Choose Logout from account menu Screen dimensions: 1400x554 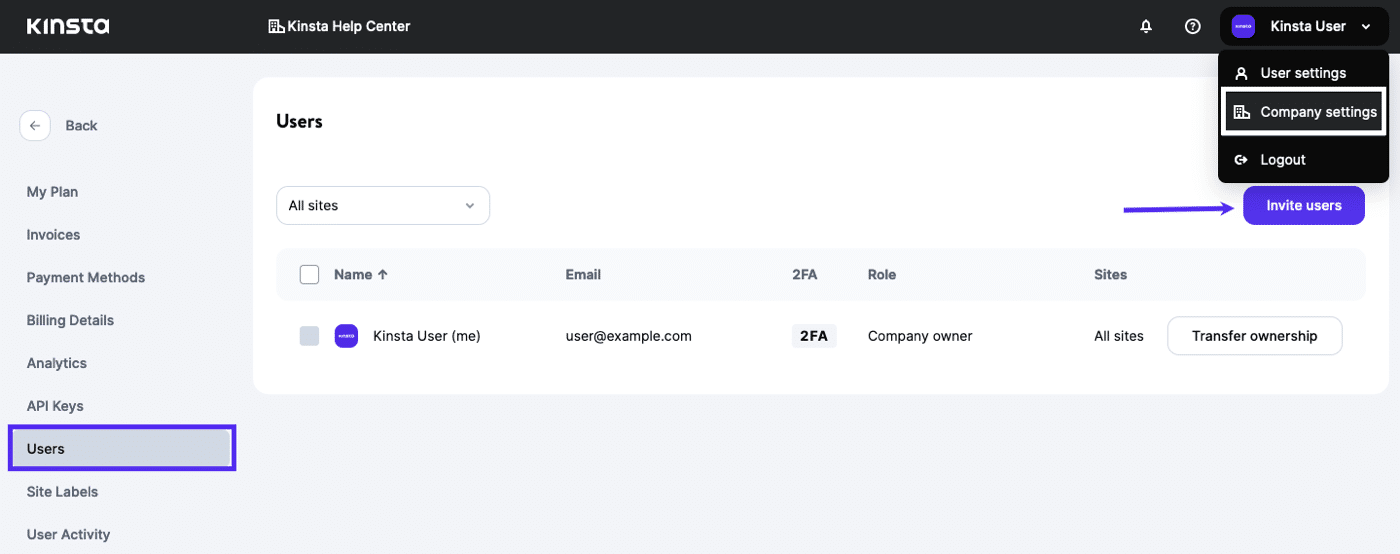(1303, 160)
